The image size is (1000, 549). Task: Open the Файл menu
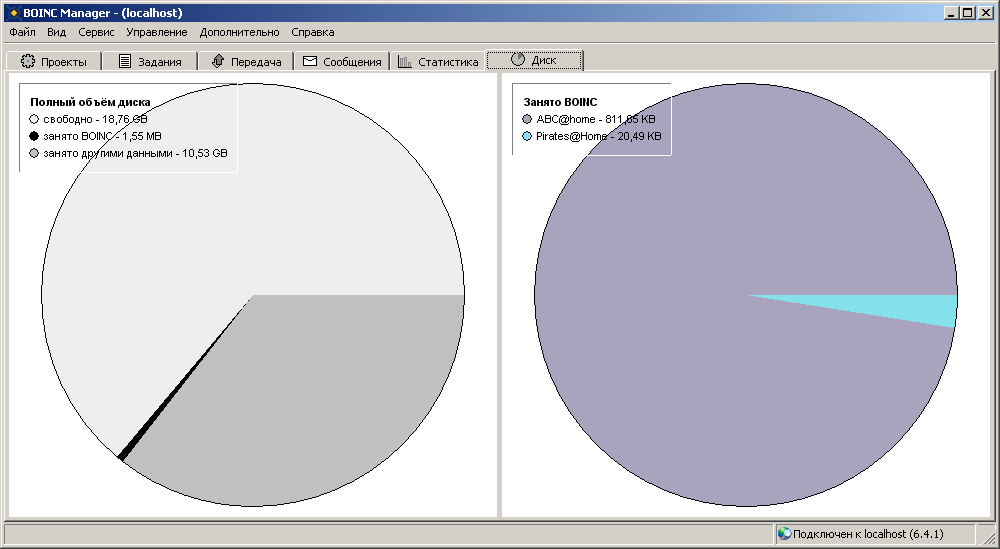tap(22, 32)
